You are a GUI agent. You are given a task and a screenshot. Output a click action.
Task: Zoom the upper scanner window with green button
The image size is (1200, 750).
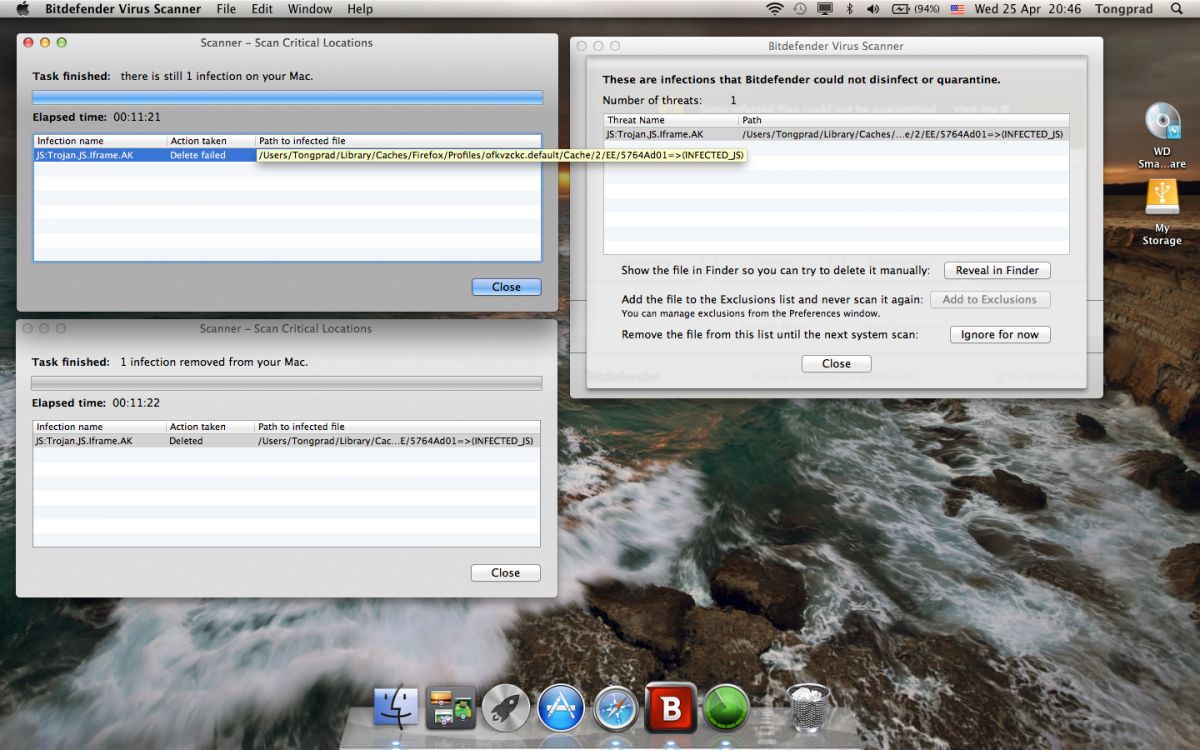pos(61,43)
